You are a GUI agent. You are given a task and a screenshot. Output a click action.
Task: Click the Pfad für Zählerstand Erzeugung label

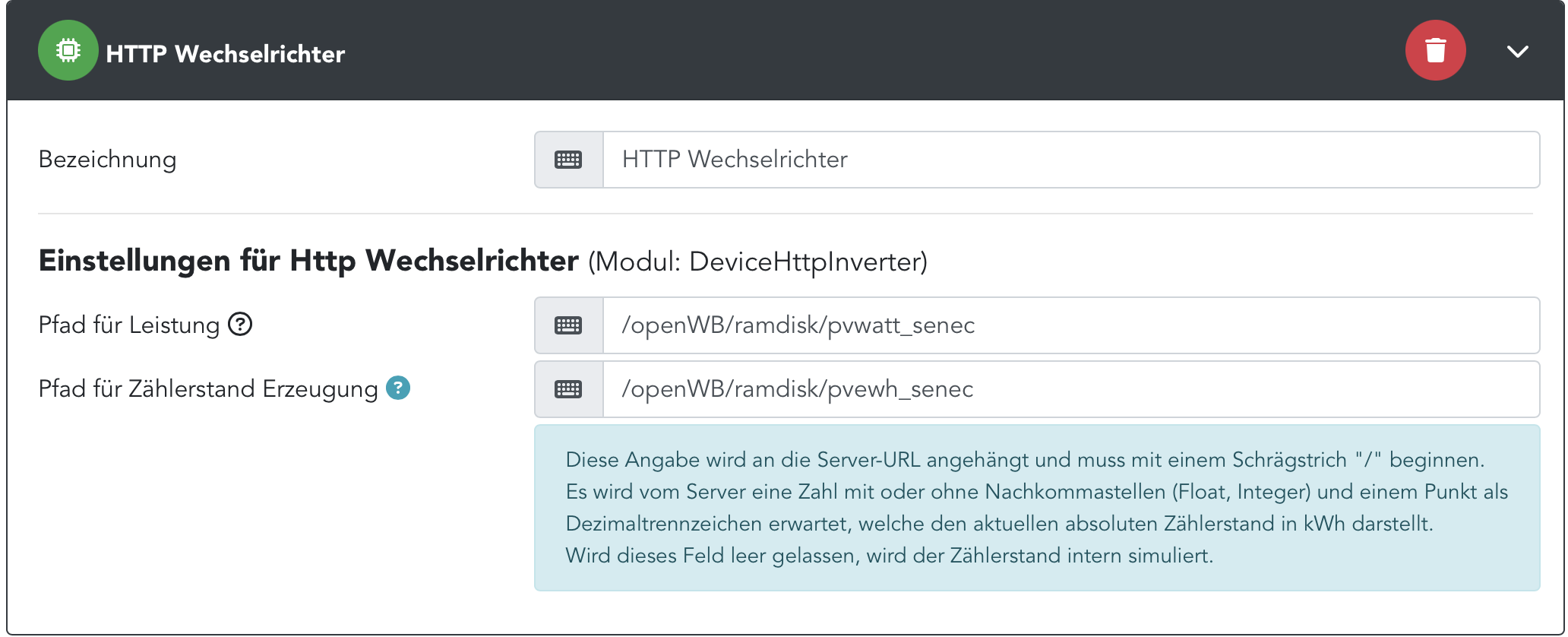point(208,389)
